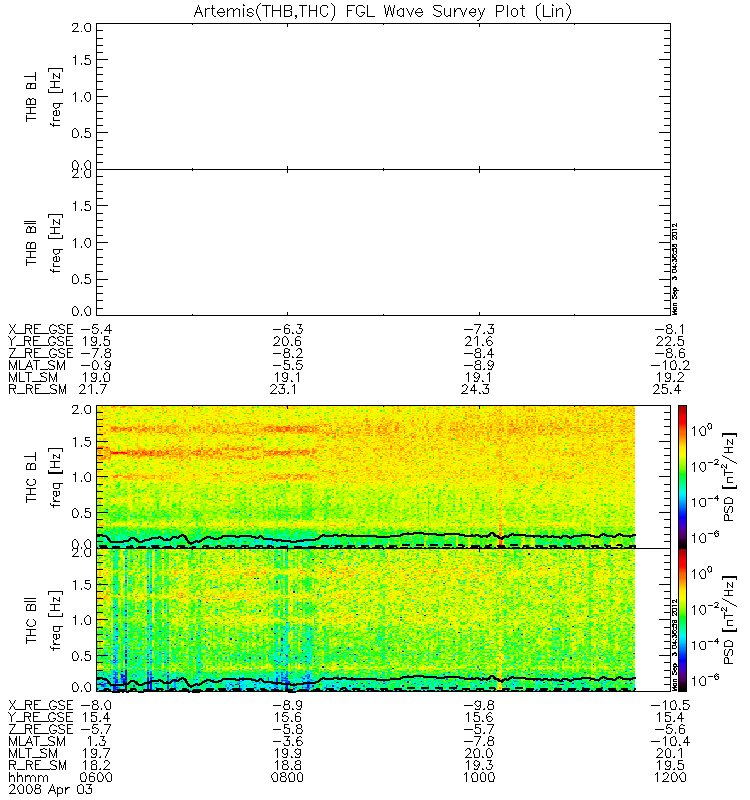Select the "THB B∥" axis label
This screenshot has width=750, height=800.
tap(31, 243)
